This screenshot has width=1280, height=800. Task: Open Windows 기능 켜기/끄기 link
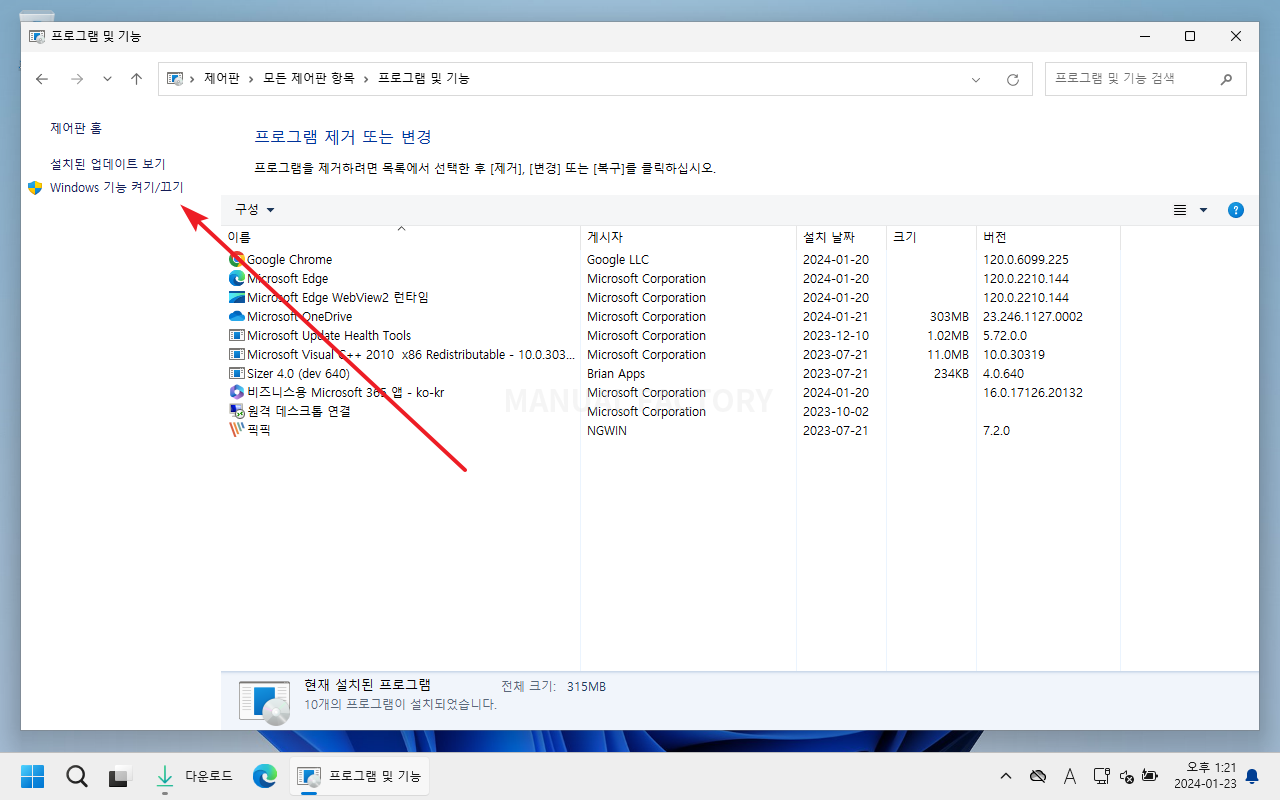pyautogui.click(x=117, y=187)
